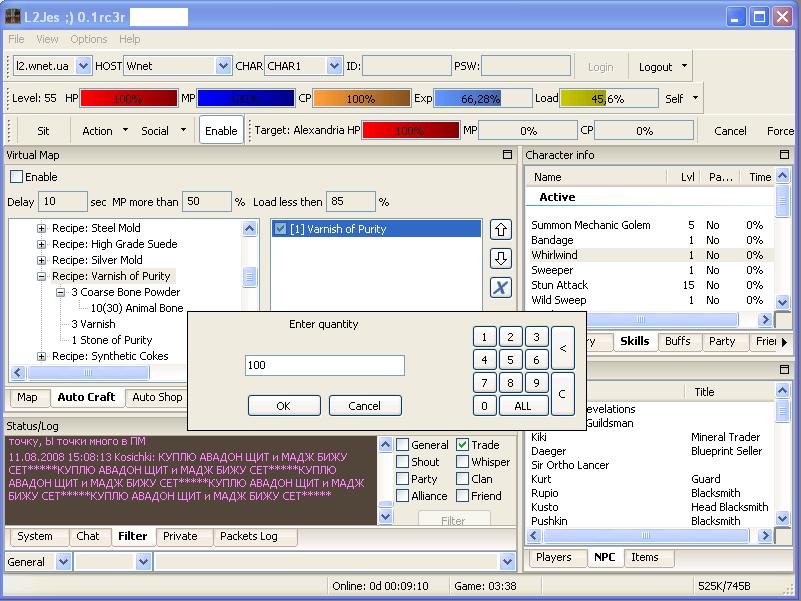Maximize the Character info panel
Image resolution: width=801 pixels, height=601 pixels.
785,154
